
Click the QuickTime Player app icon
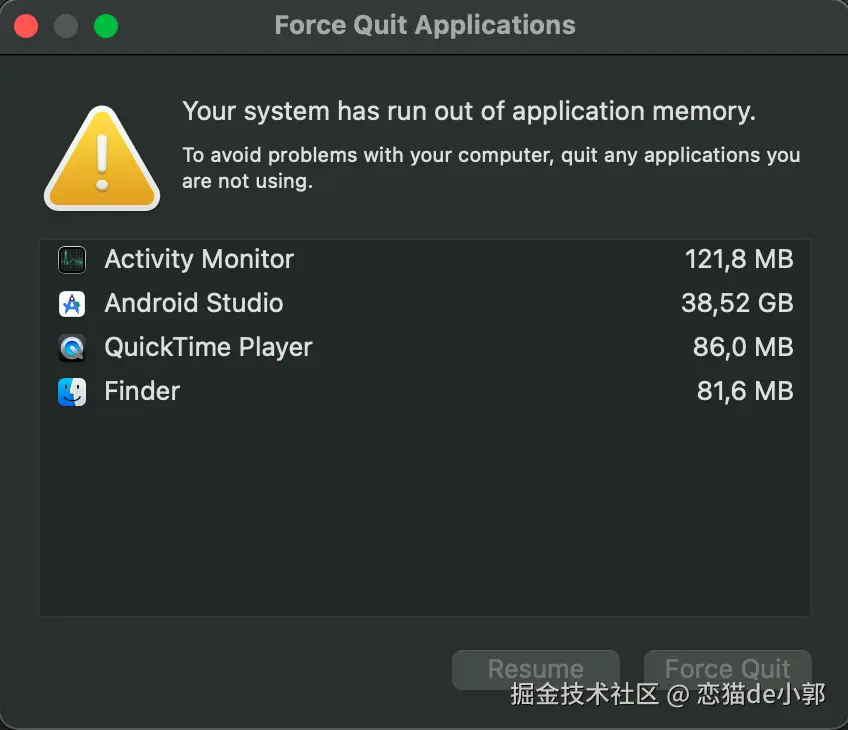[x=72, y=348]
